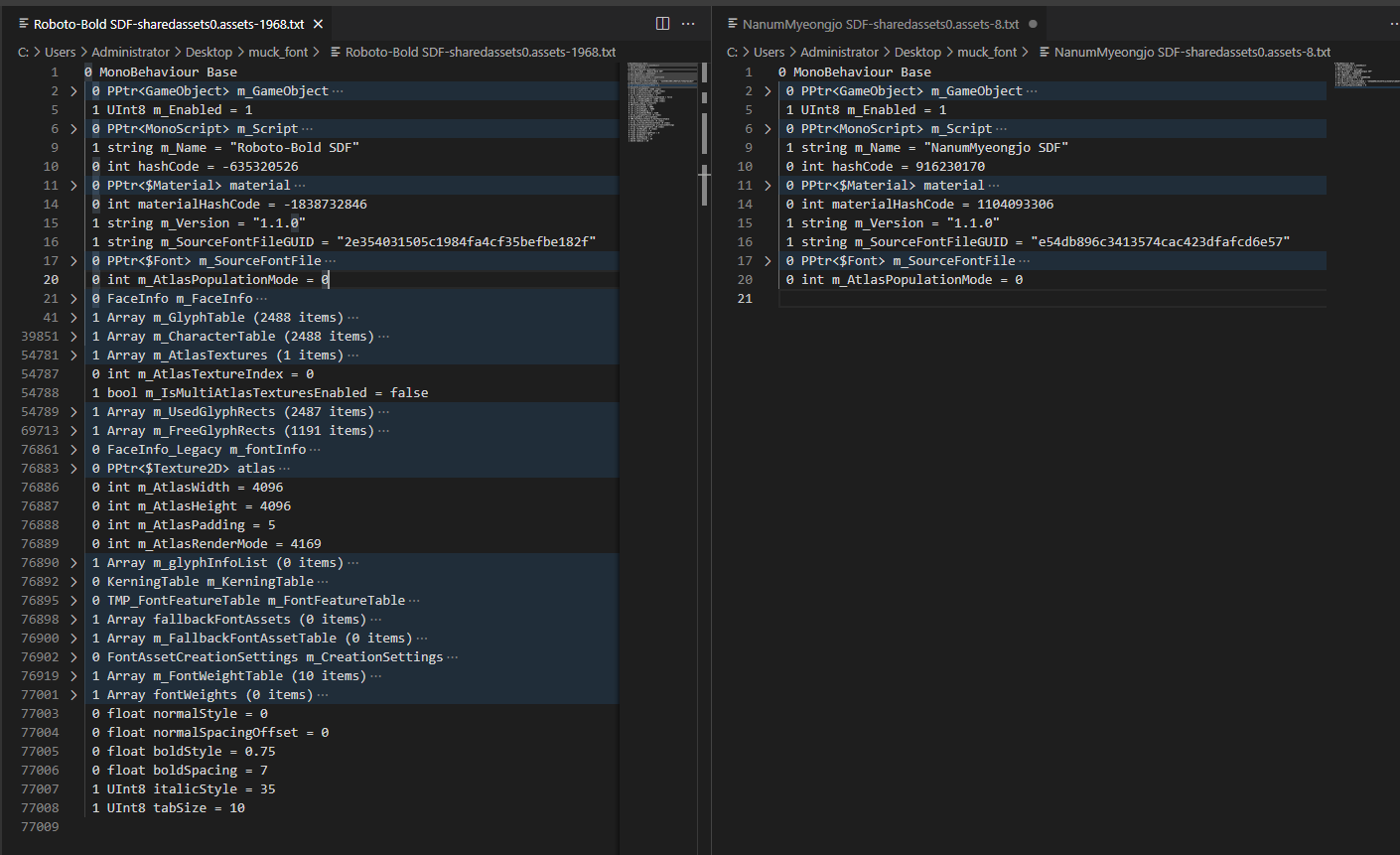Open the muck_font breadcrumb in the left editor
1400x855 pixels.
click(278, 52)
